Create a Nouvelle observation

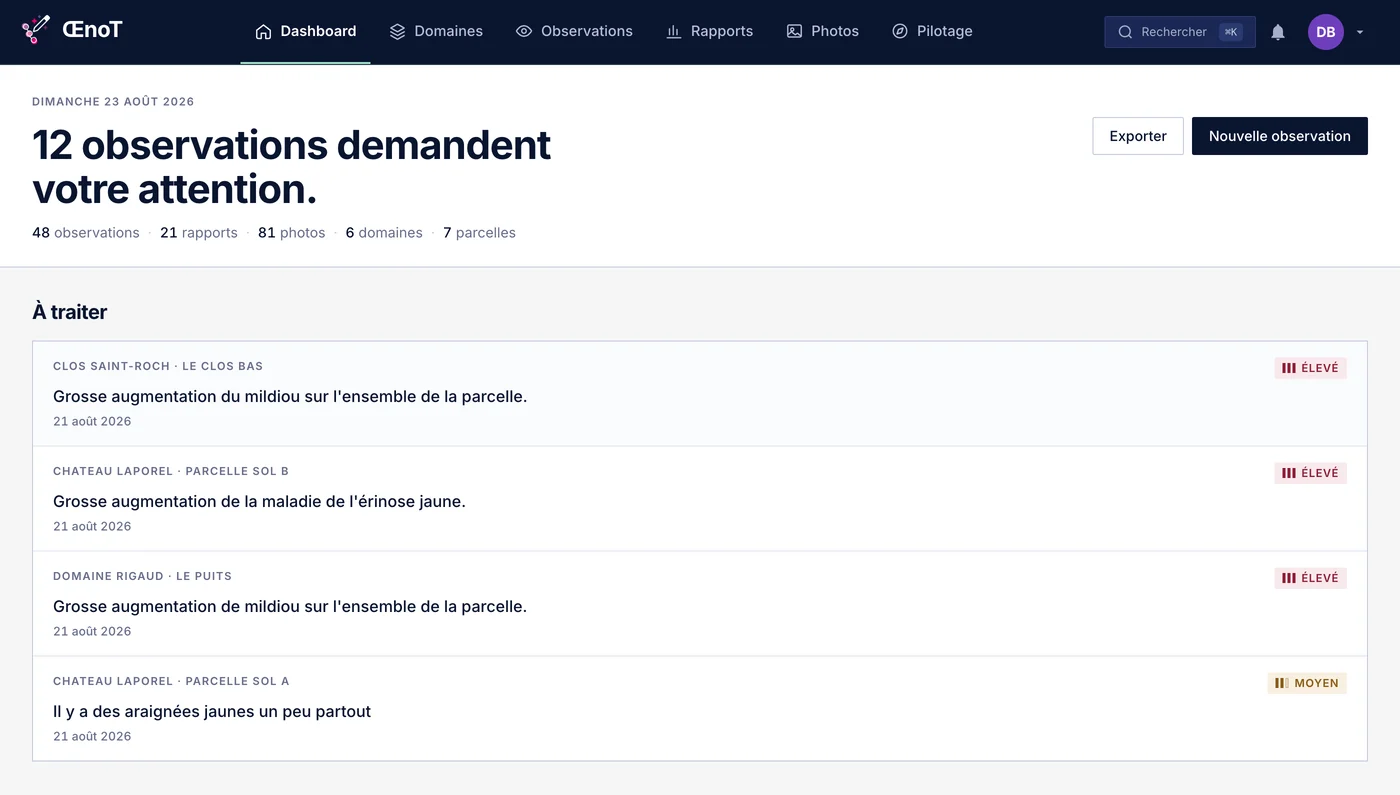tap(1279, 136)
